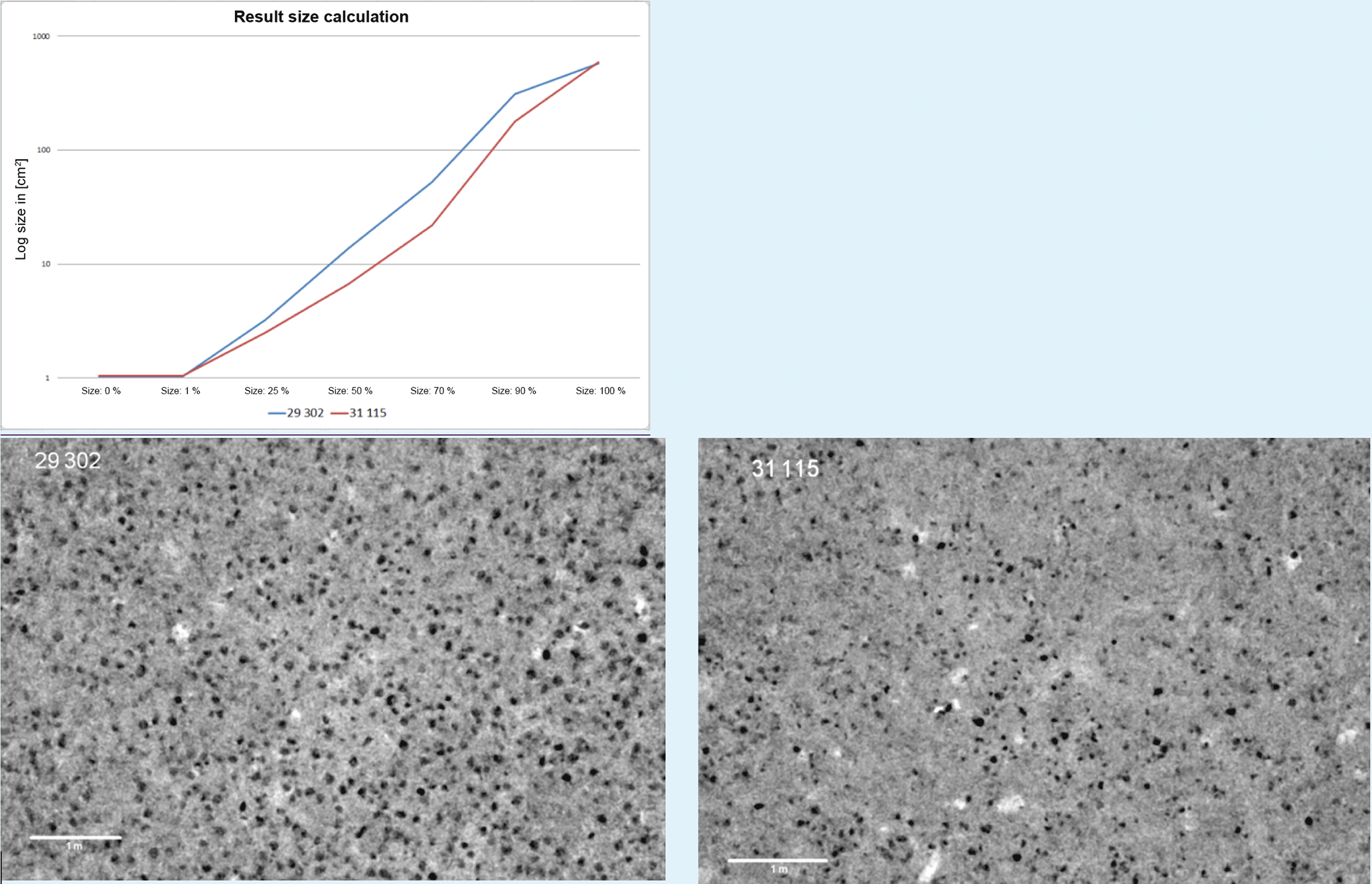This screenshot has width=1372, height=884.
Task: Click the Y-axis label Log size in cm²
Action: pyautogui.click(x=21, y=209)
